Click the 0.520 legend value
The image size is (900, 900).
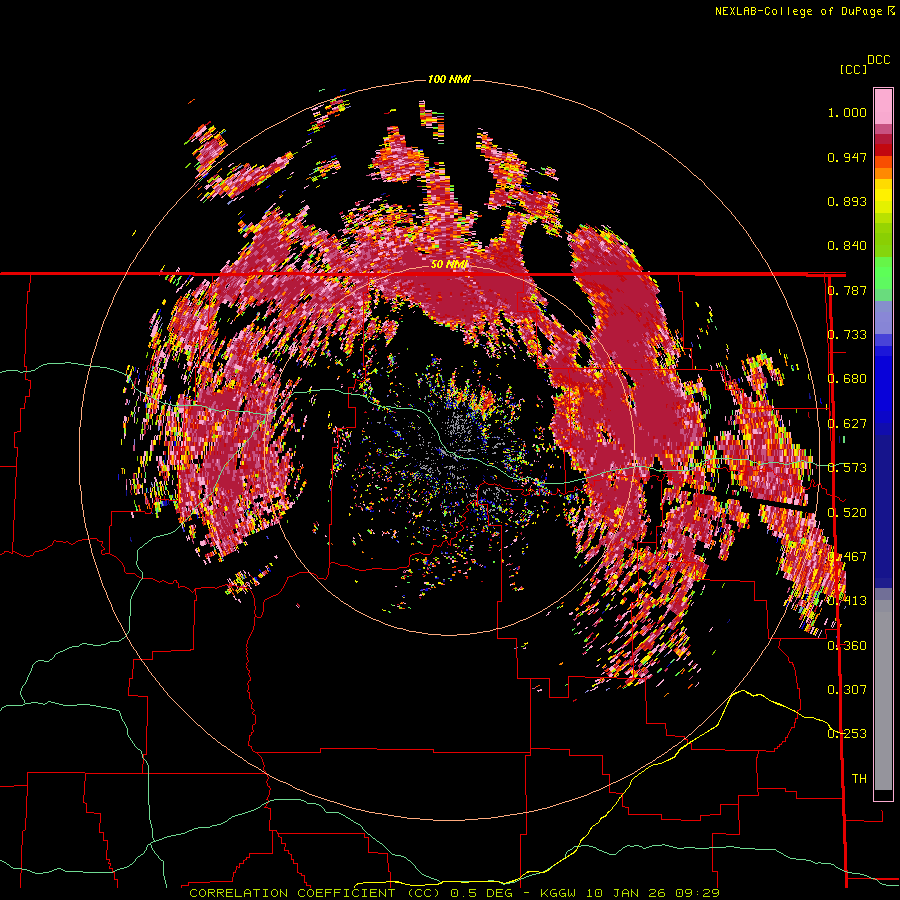(847, 513)
